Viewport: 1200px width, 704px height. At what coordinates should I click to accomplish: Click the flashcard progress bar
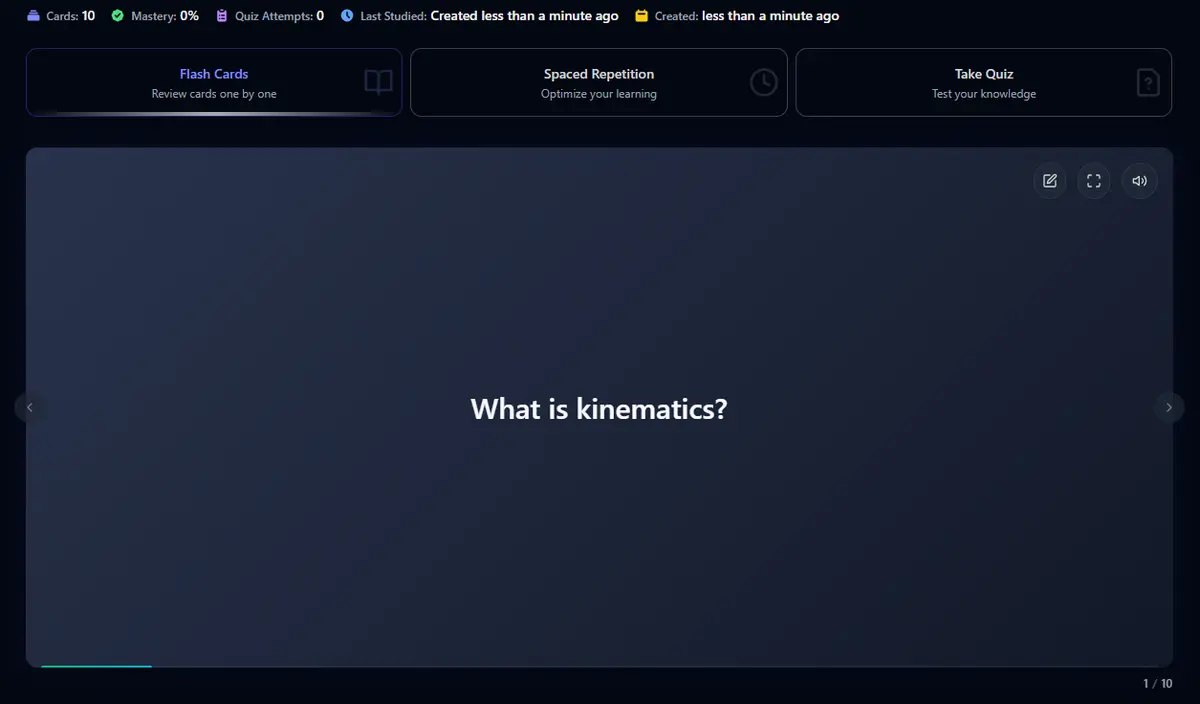[x=599, y=665]
